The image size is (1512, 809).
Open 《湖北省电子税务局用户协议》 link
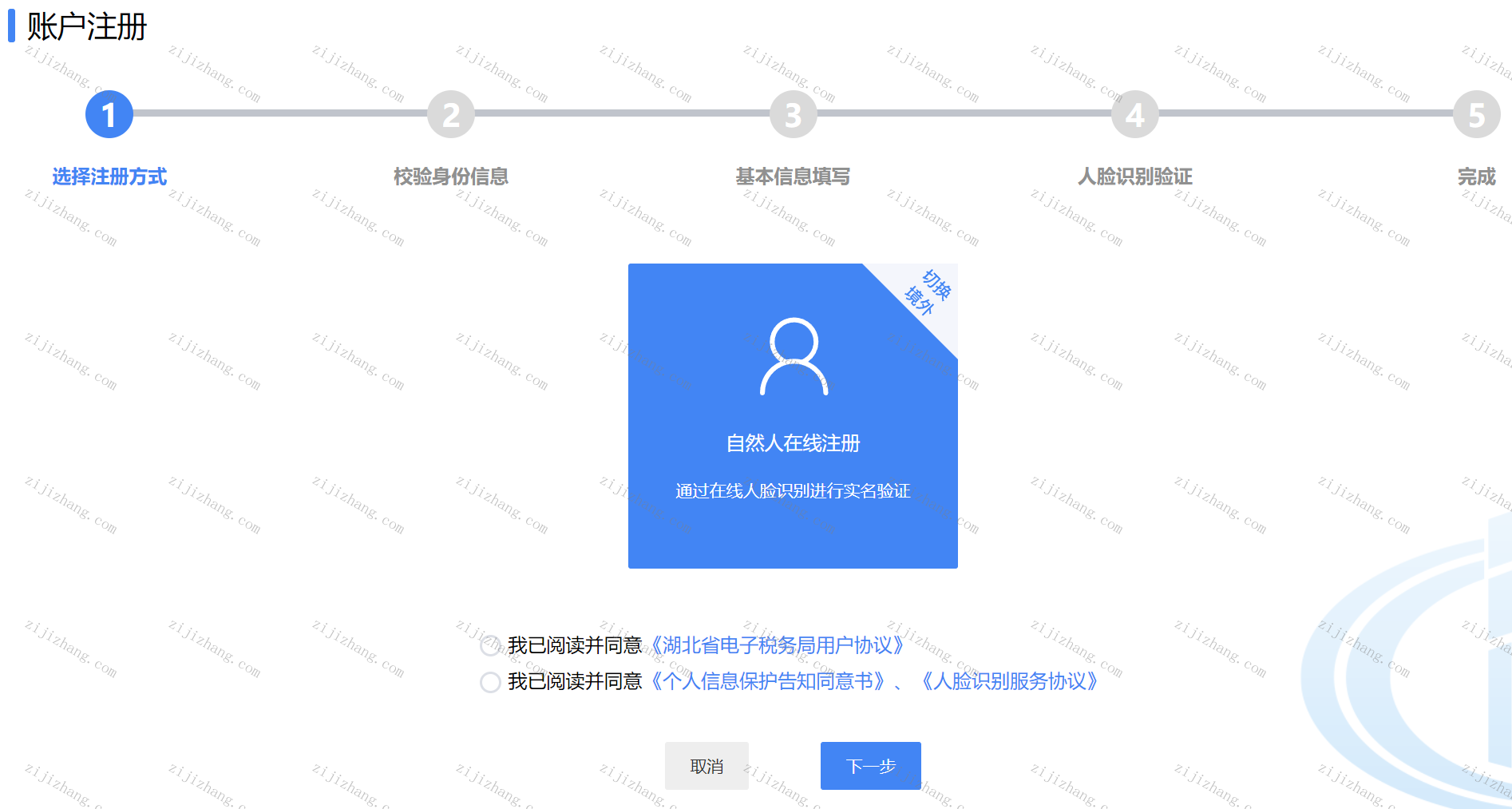[777, 645]
